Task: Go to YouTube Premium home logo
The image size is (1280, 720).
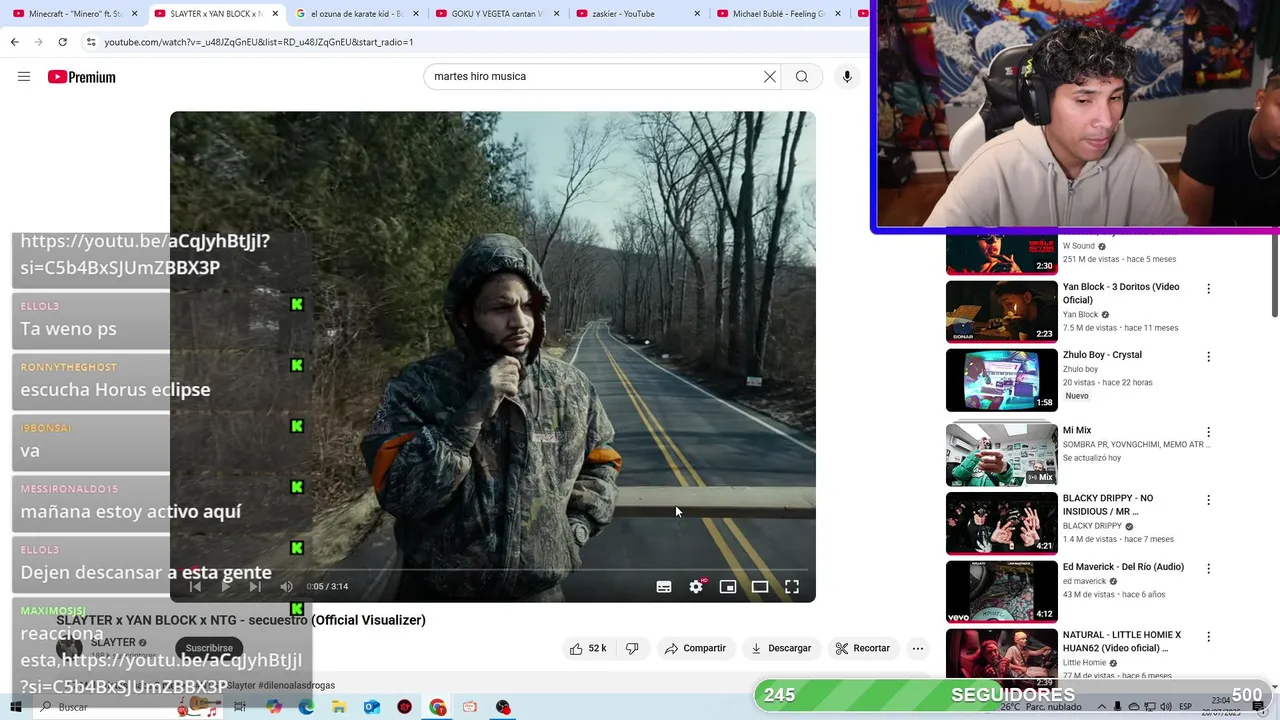Action: pyautogui.click(x=81, y=77)
